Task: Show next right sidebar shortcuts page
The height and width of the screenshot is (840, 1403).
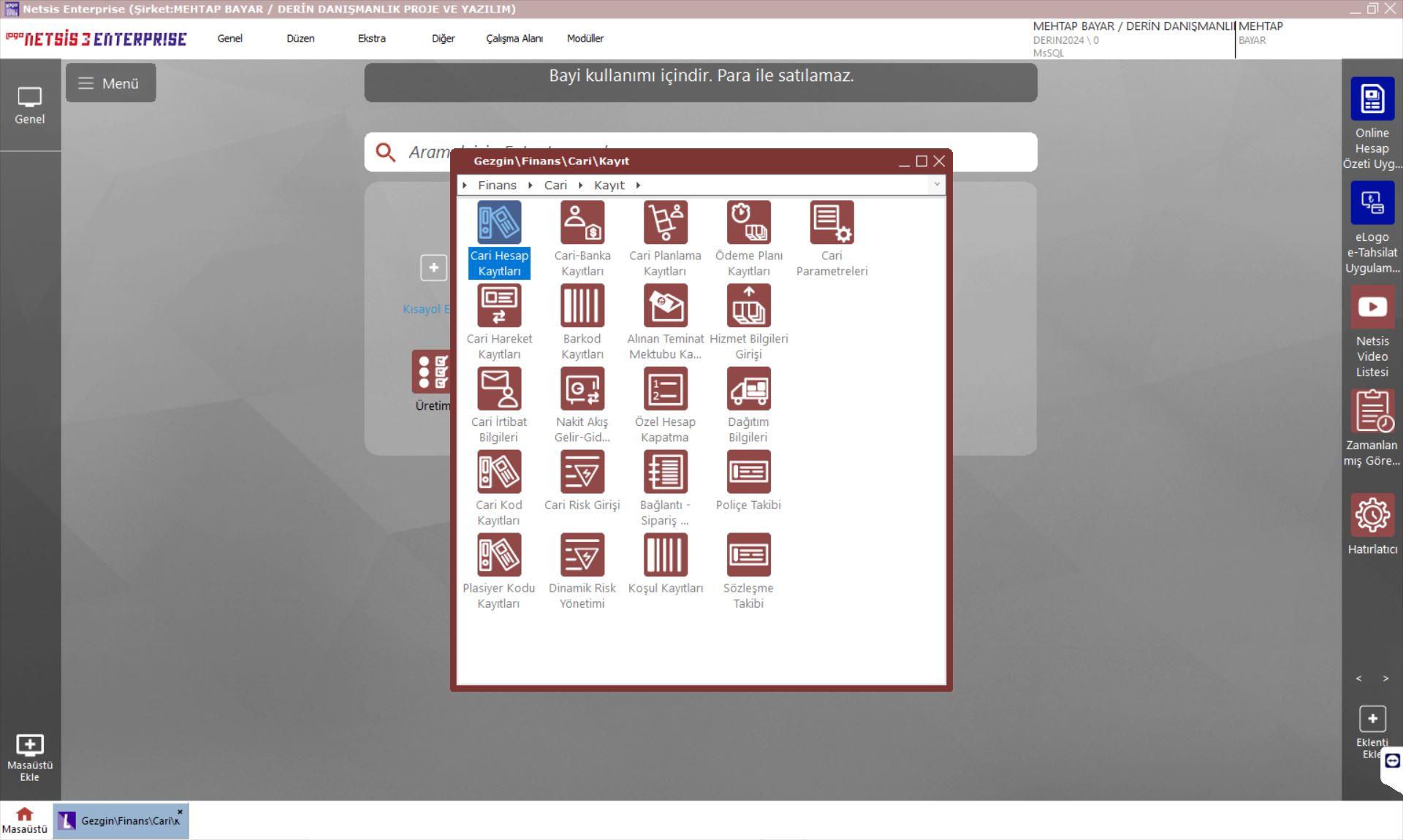Action: pyautogui.click(x=1385, y=679)
